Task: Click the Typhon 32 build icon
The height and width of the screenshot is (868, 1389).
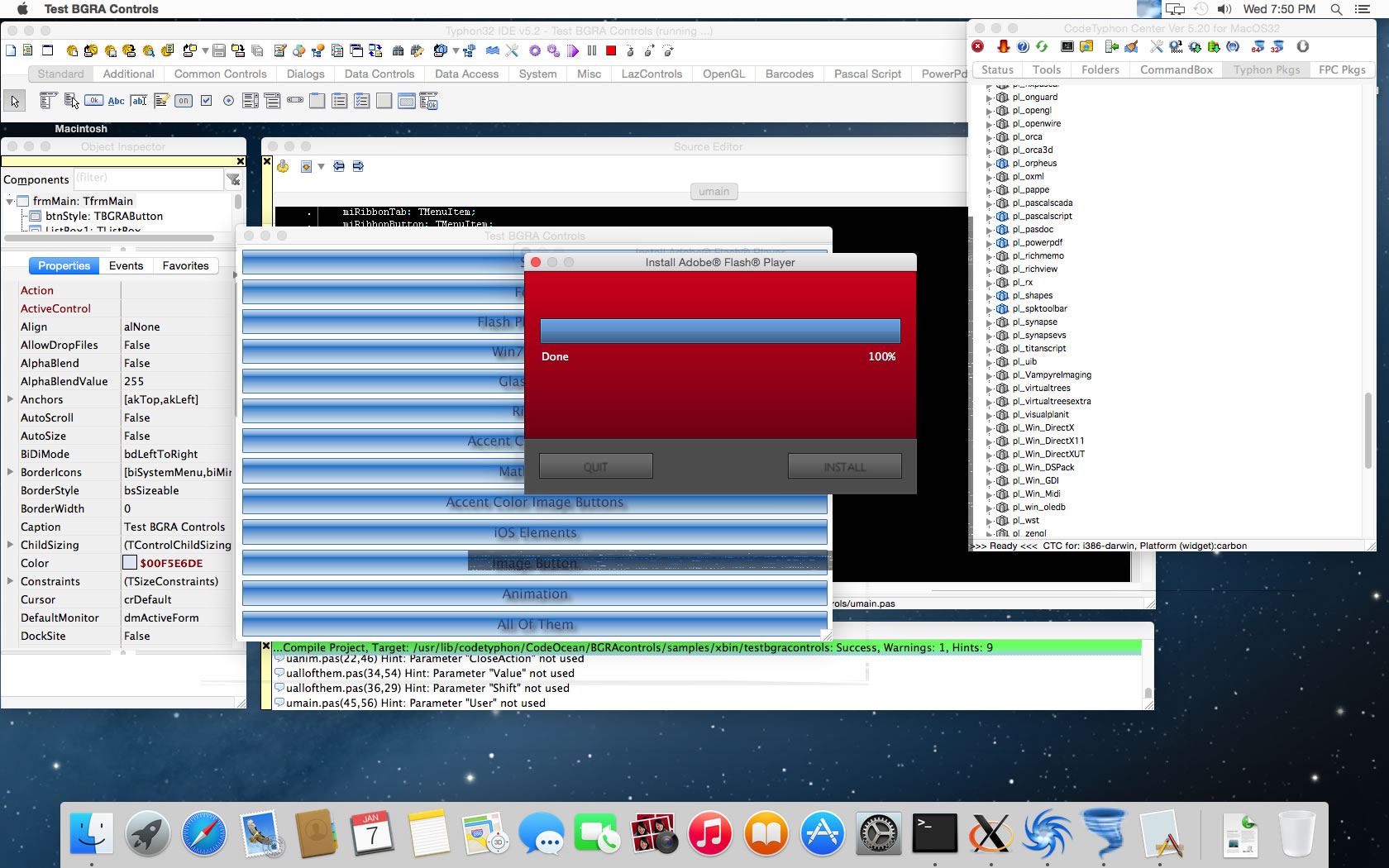Action: (1277, 46)
